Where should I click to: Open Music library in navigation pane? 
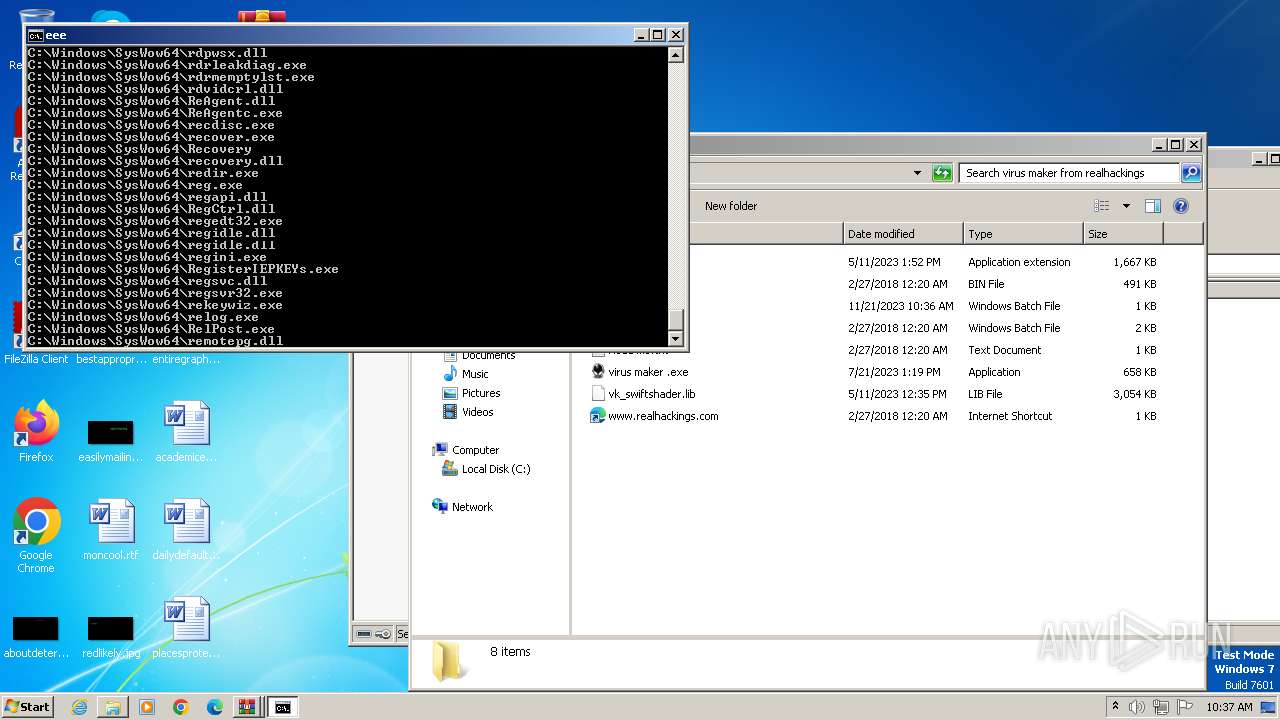(x=475, y=374)
